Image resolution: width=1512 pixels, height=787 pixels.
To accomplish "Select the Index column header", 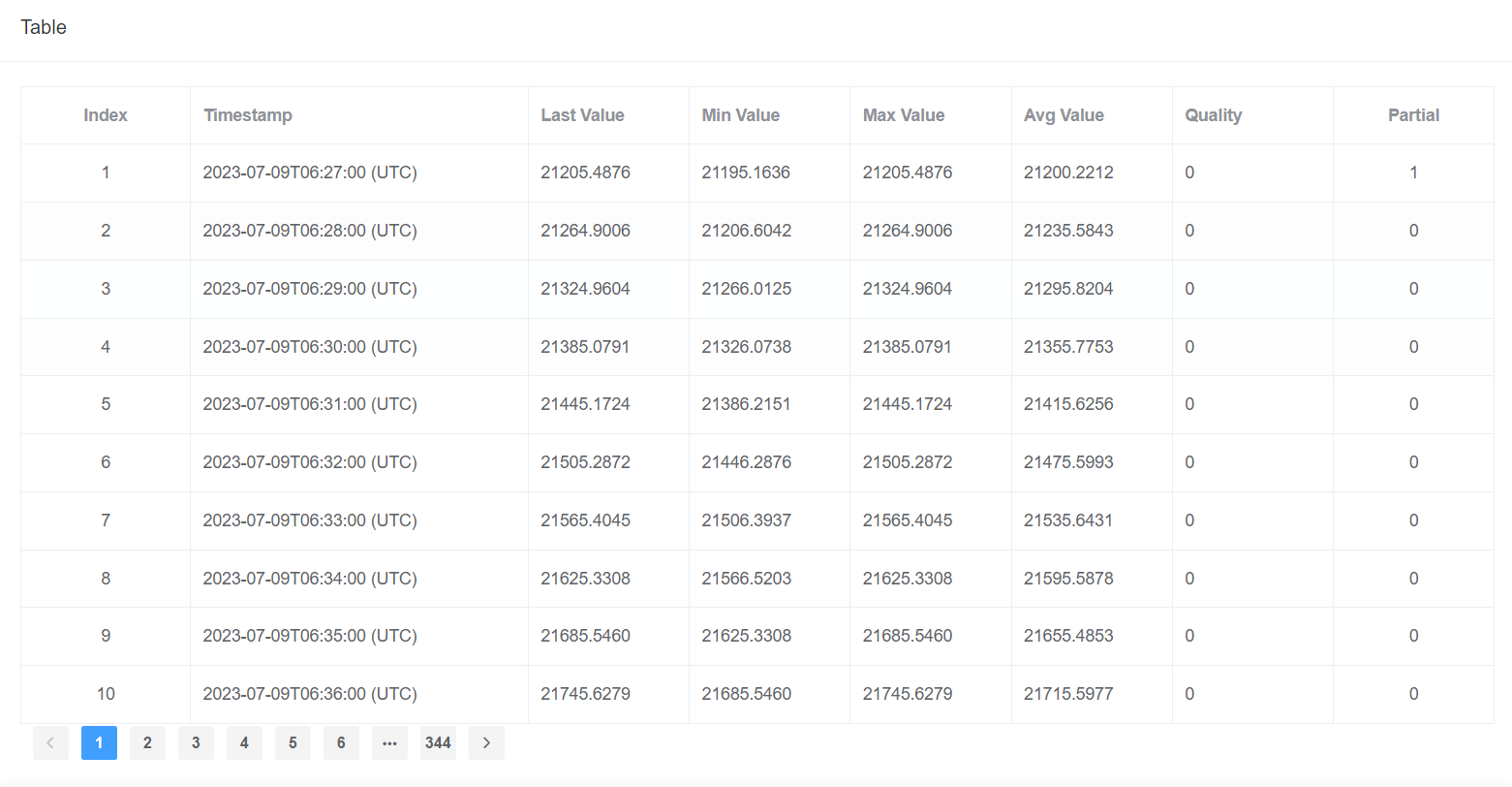I will (x=106, y=115).
